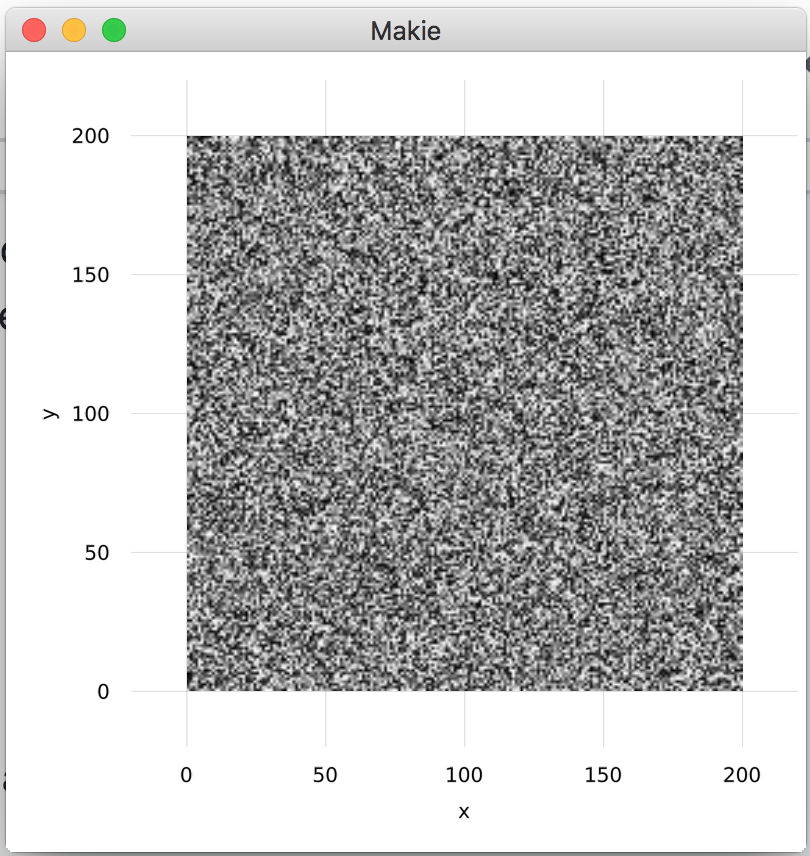The width and height of the screenshot is (810, 856).
Task: Click the x-axis tick label 100
Action: click(x=464, y=775)
